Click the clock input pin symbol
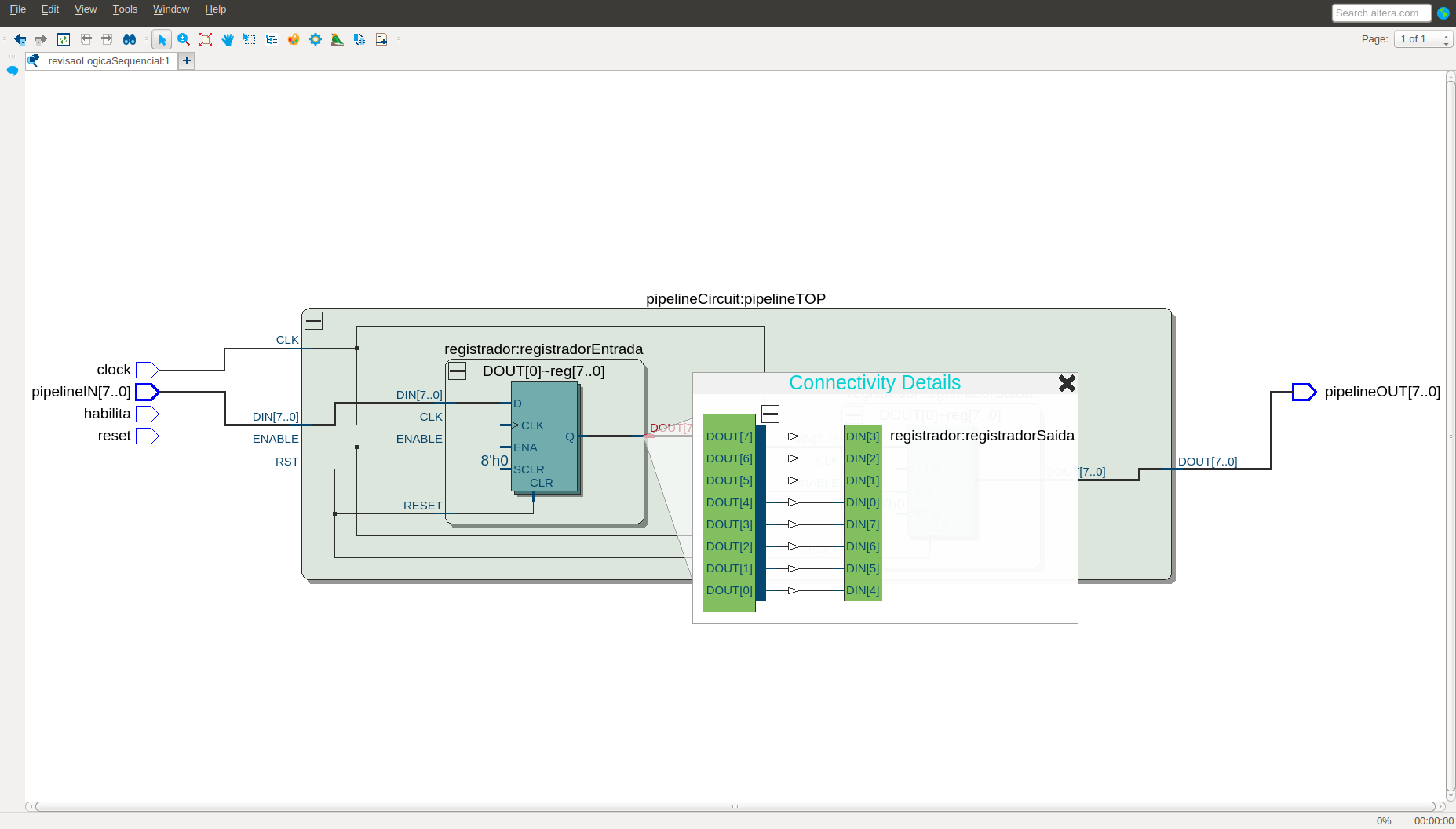1456x829 pixels. (x=148, y=370)
